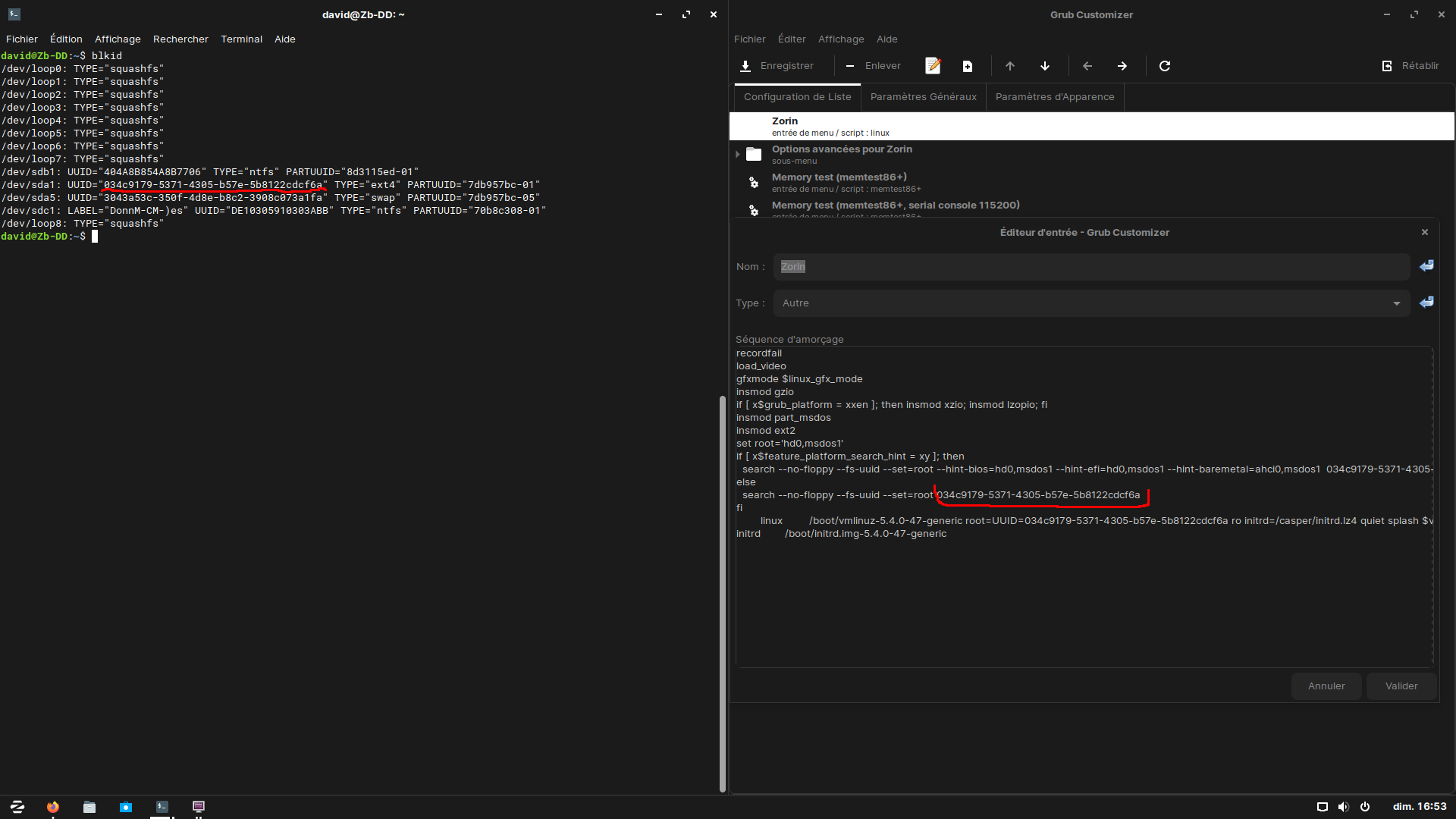Click the left arrow toolbar icon
Viewport: 1456px width, 819px height.
(x=1087, y=66)
